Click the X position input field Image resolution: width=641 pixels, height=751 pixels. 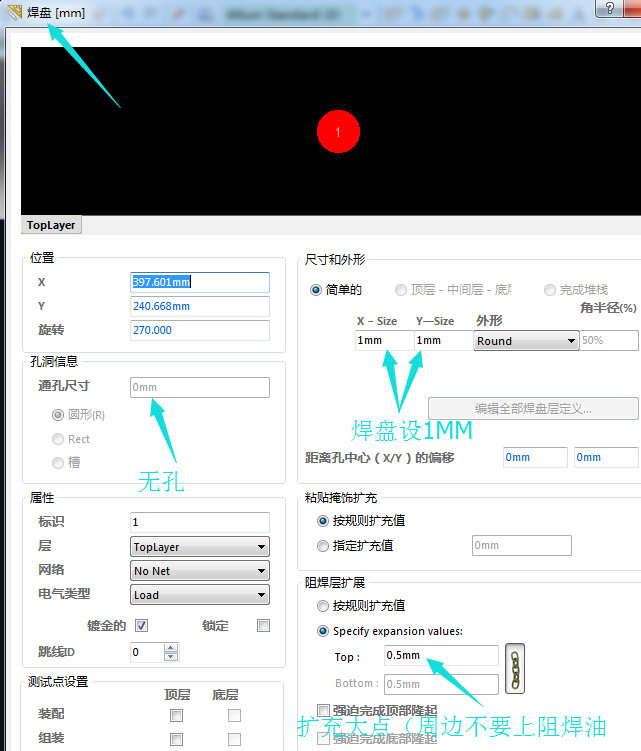pos(200,282)
